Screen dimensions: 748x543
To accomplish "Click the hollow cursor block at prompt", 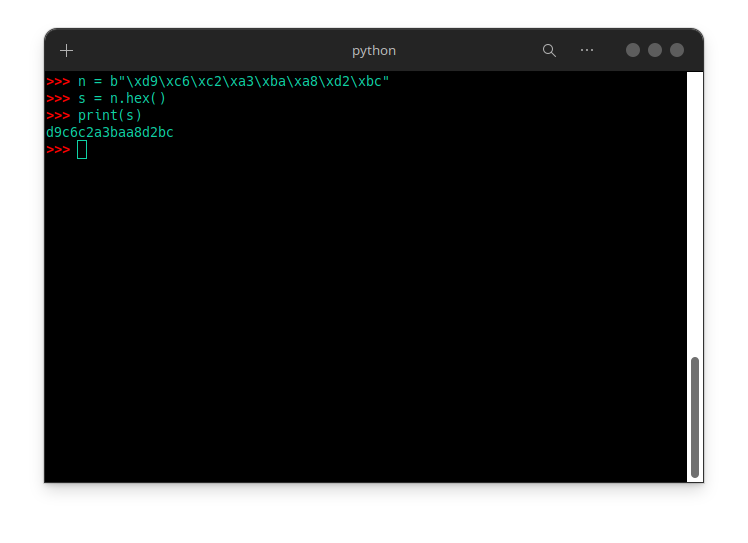I will [82, 150].
